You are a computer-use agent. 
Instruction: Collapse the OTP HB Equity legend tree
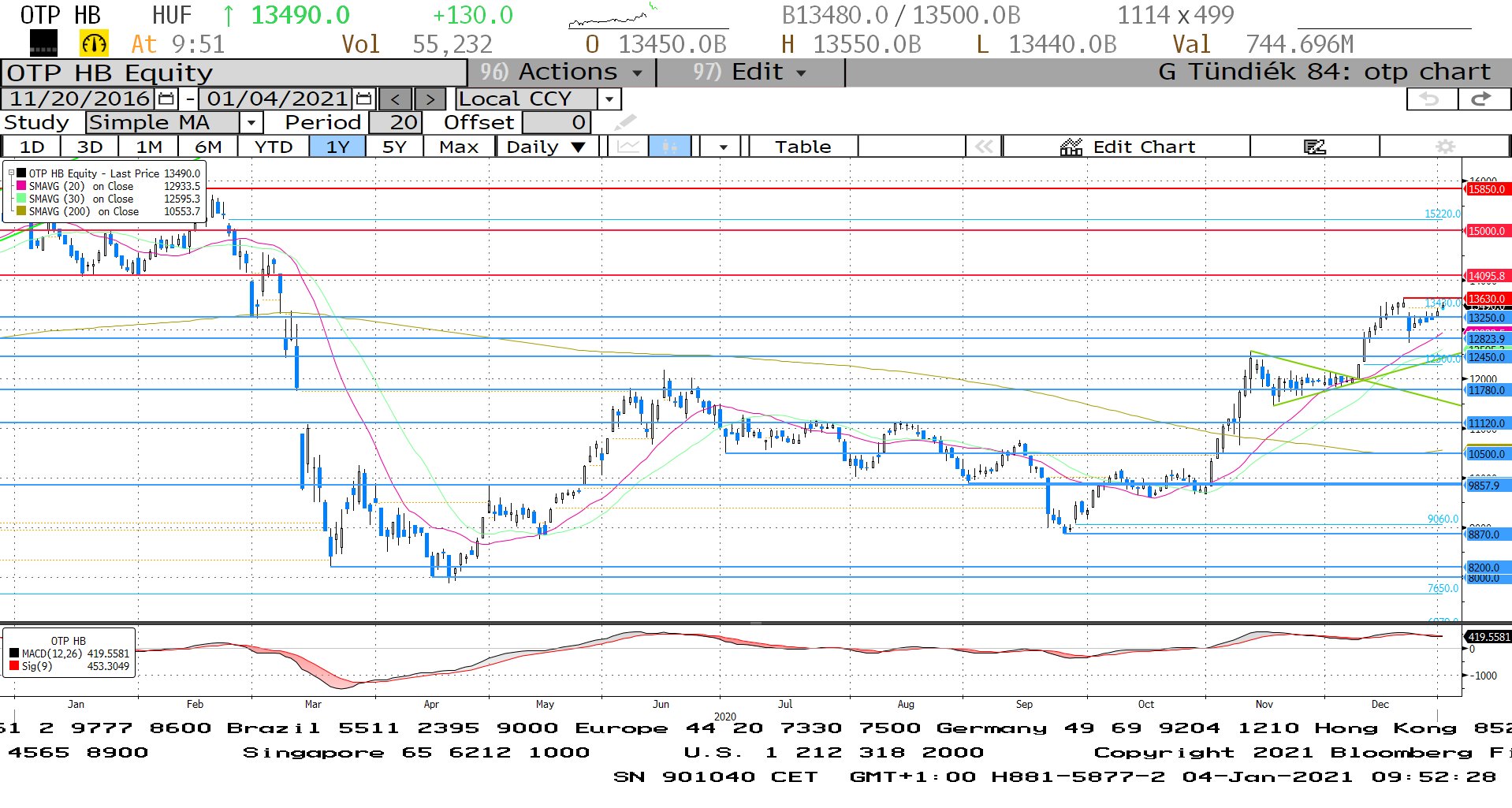pyautogui.click(x=11, y=173)
